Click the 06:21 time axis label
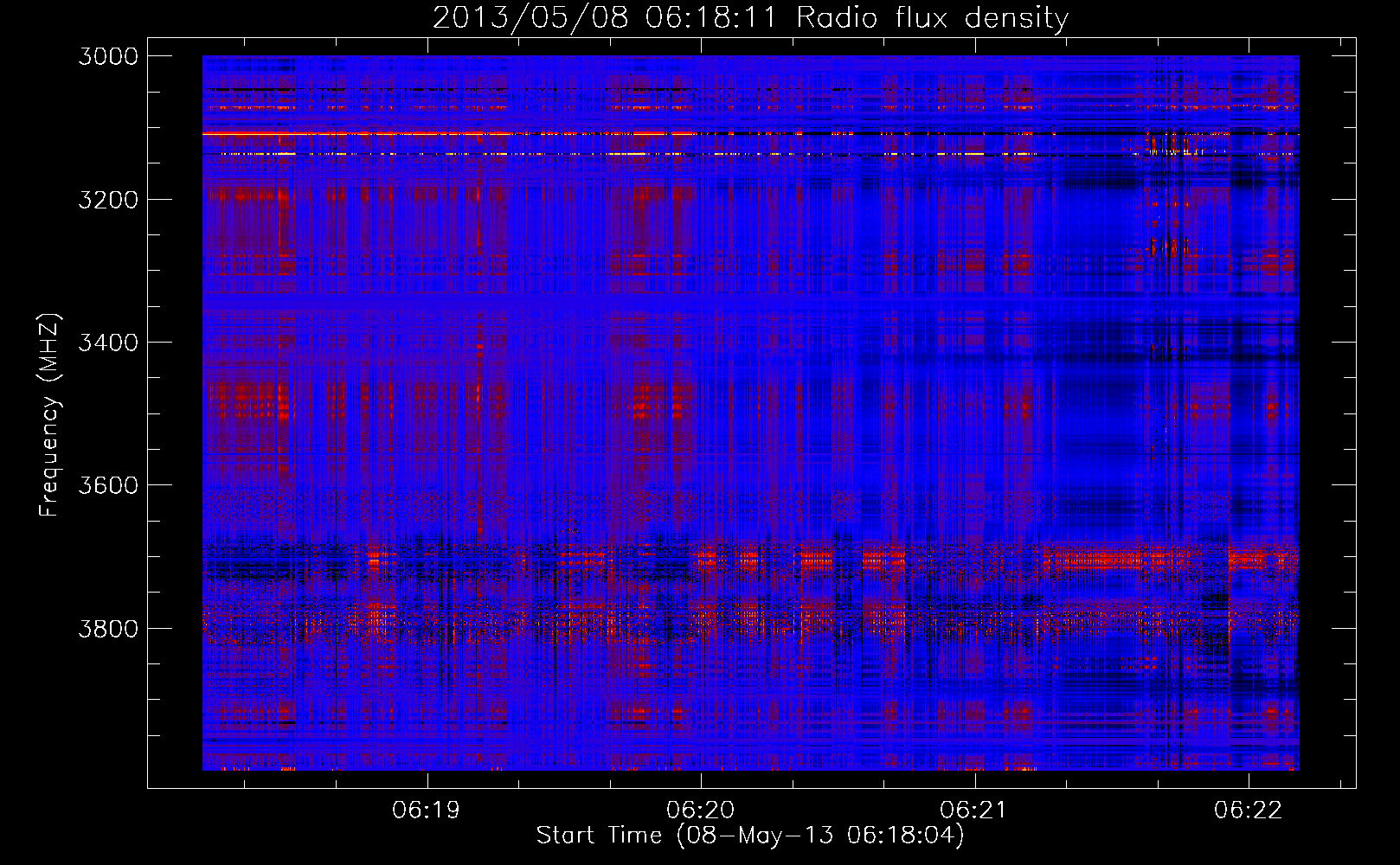 click(974, 811)
